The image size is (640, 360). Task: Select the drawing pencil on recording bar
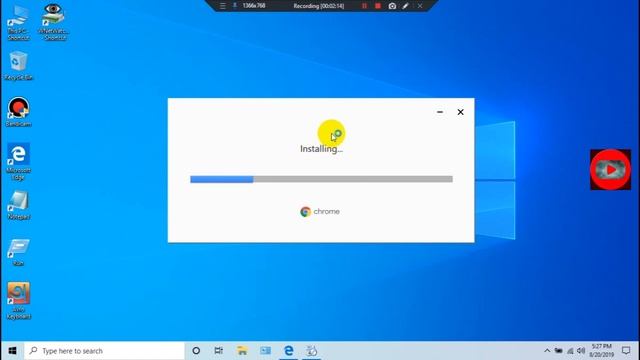pyautogui.click(x=405, y=6)
